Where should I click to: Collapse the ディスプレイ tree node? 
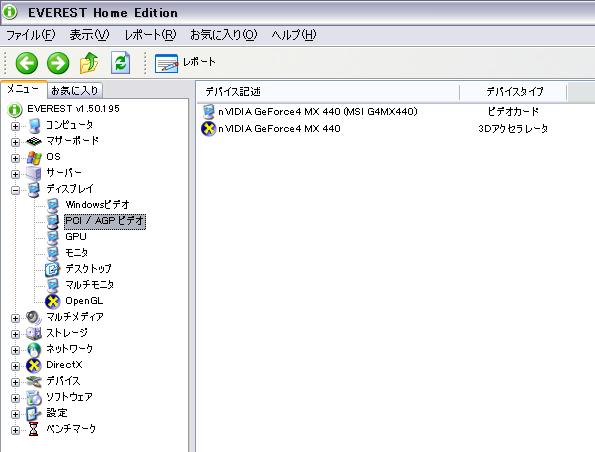(x=15, y=190)
